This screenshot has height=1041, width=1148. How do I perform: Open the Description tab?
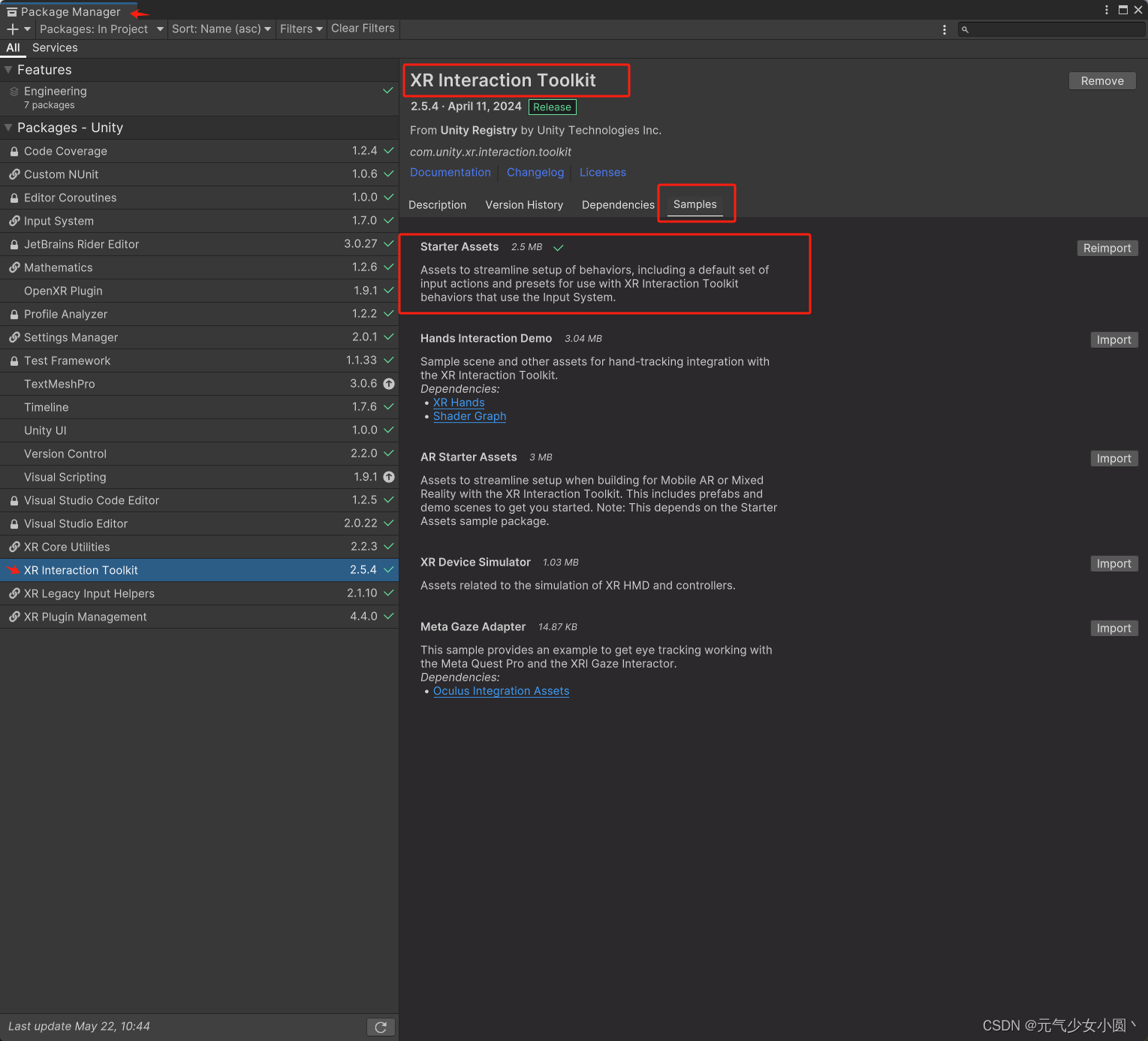438,205
